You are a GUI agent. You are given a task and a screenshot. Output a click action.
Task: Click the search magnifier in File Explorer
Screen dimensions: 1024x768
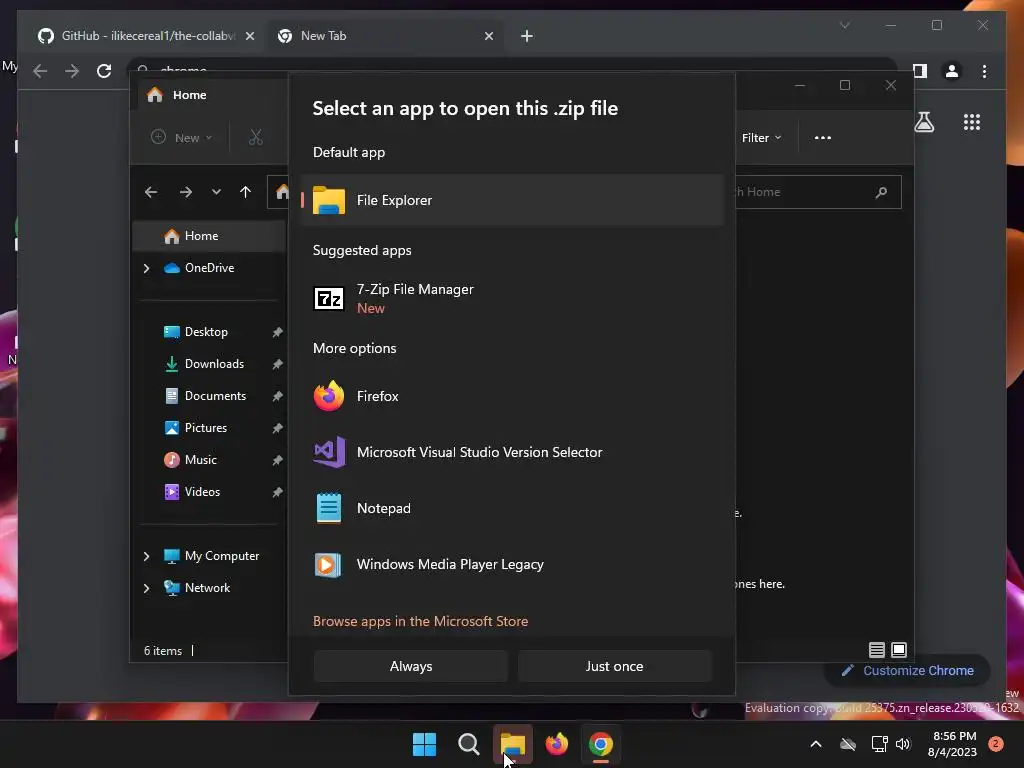[882, 192]
